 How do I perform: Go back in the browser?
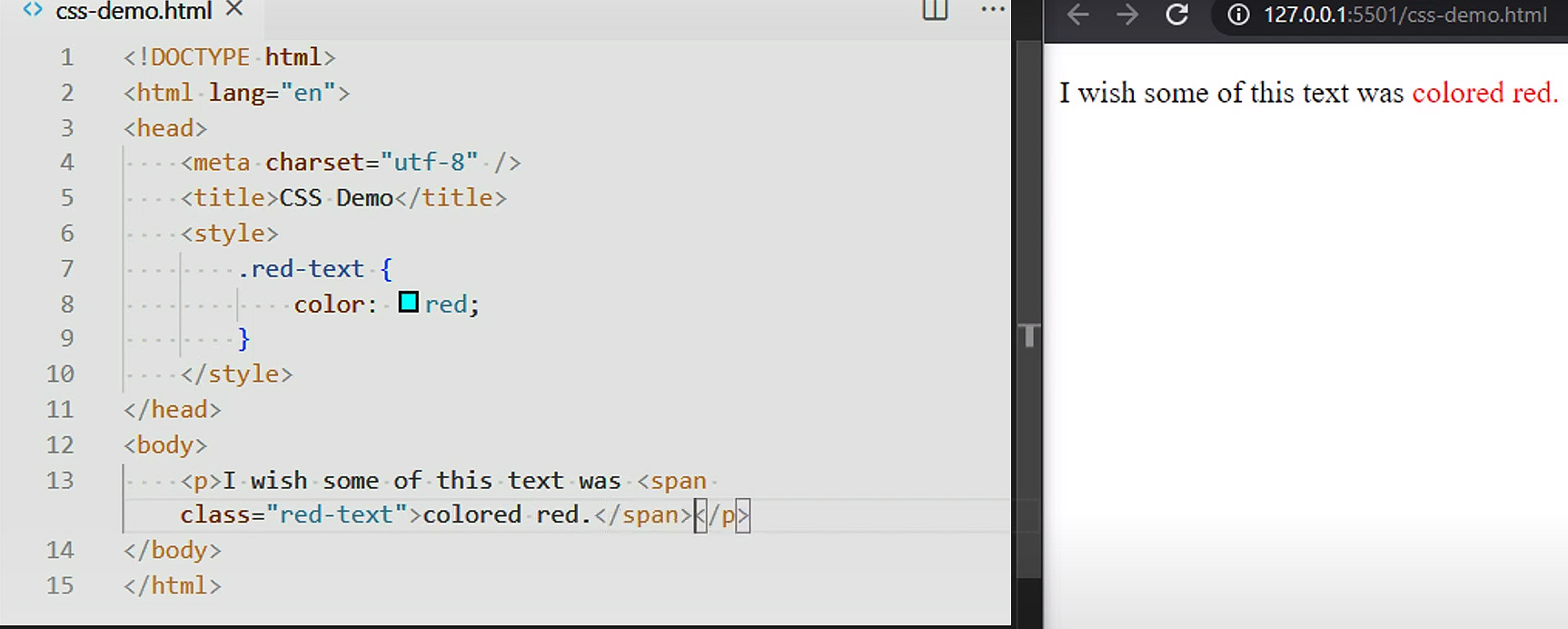pyautogui.click(x=1078, y=15)
